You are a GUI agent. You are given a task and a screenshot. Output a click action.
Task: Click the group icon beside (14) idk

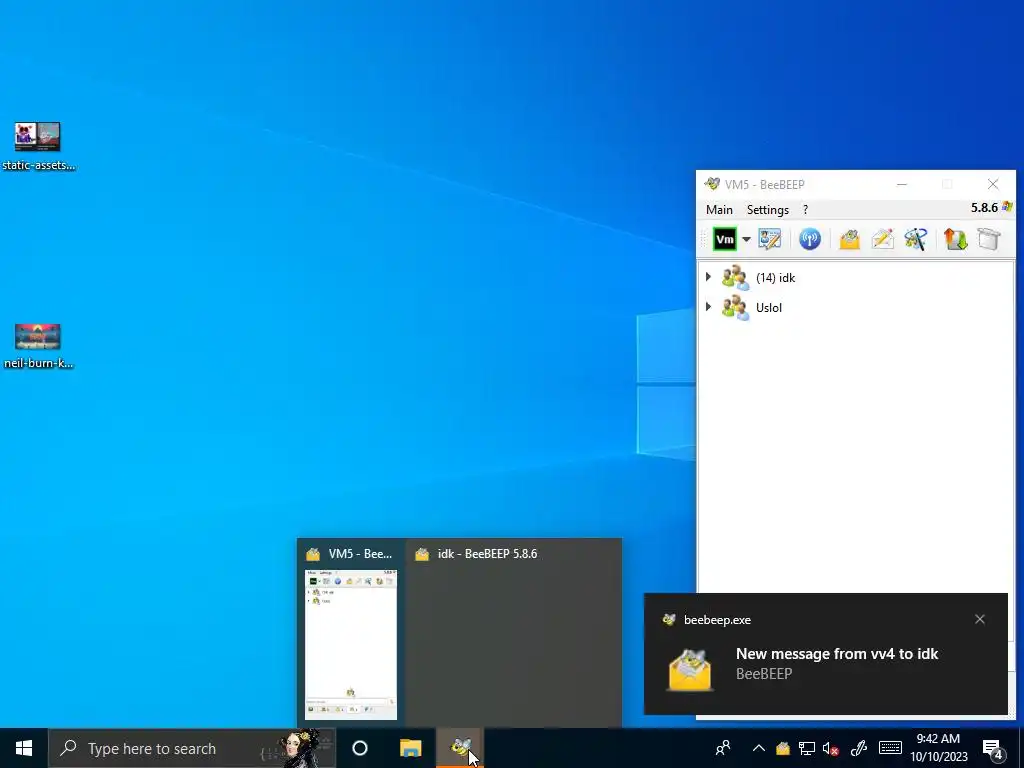[x=735, y=278]
